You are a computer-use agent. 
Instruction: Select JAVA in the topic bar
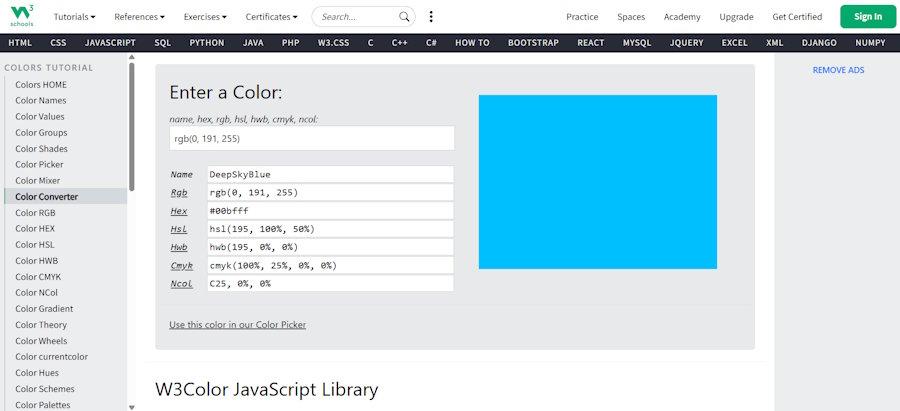(x=253, y=42)
